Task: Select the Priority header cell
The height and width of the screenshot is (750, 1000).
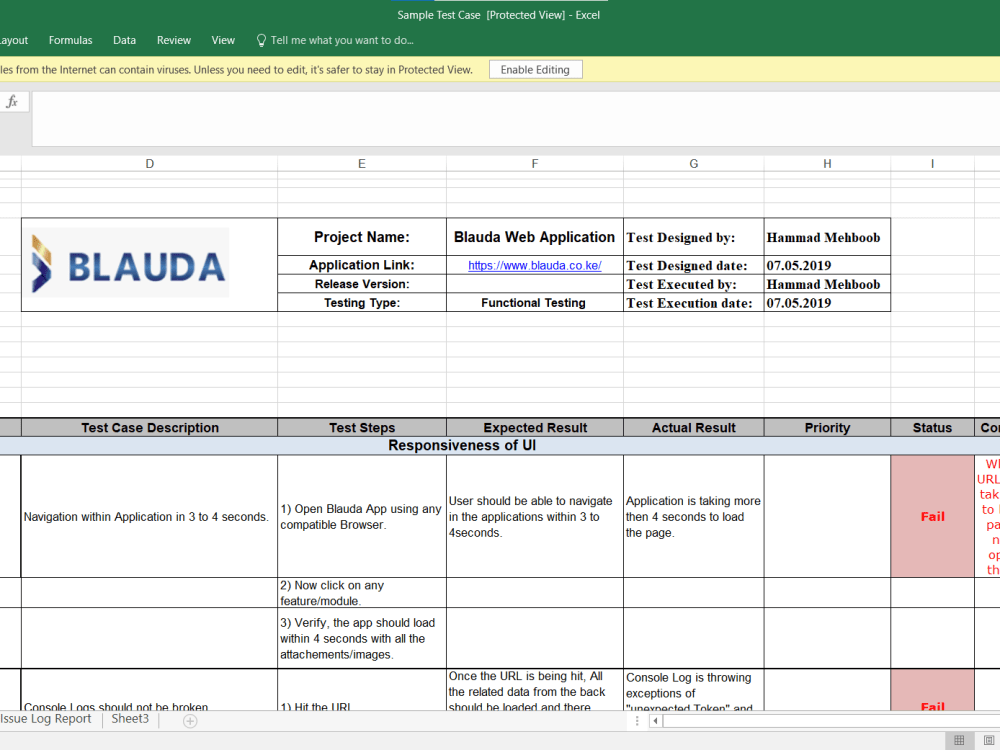Action: click(x=827, y=427)
